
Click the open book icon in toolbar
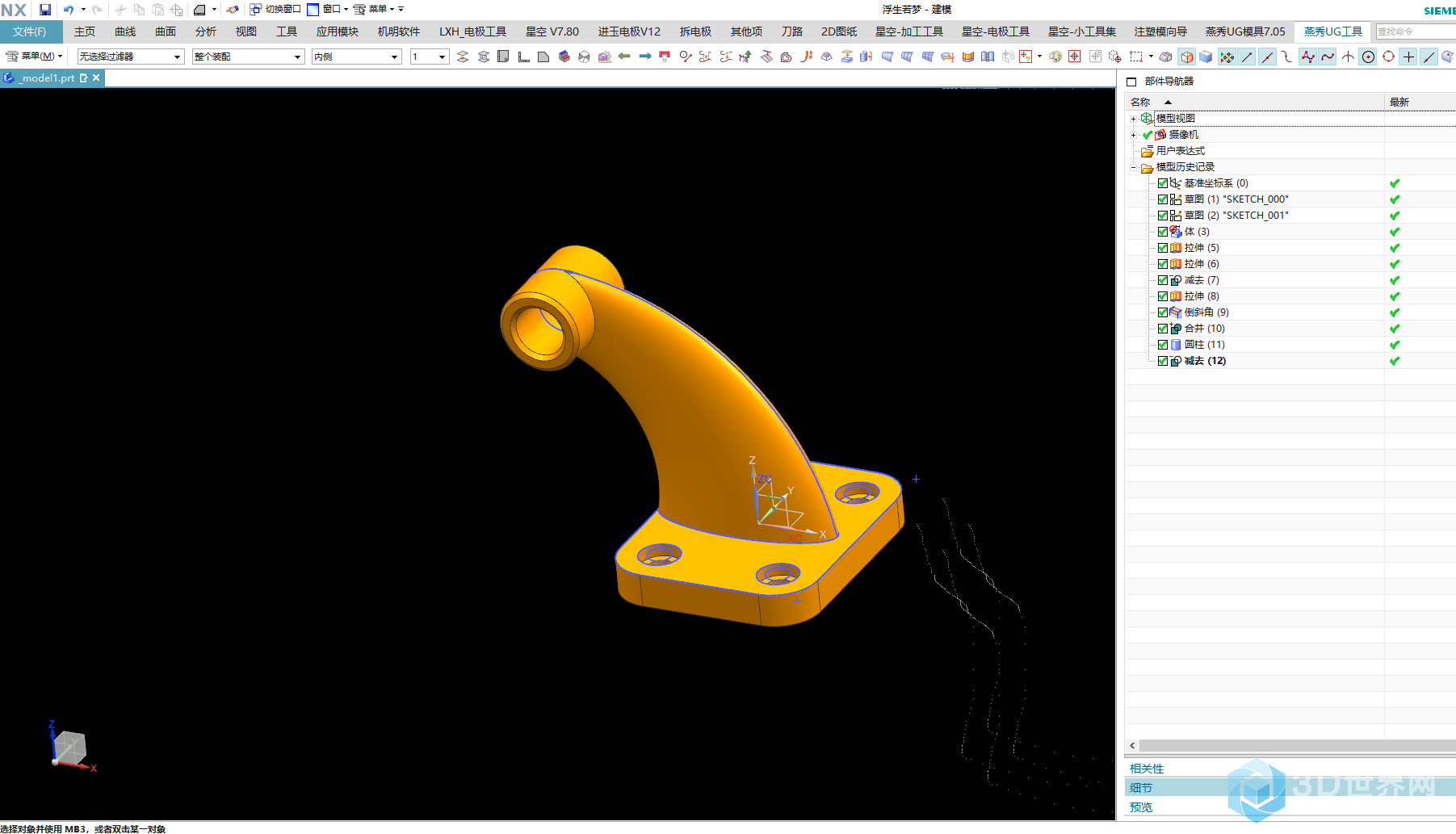click(x=988, y=57)
